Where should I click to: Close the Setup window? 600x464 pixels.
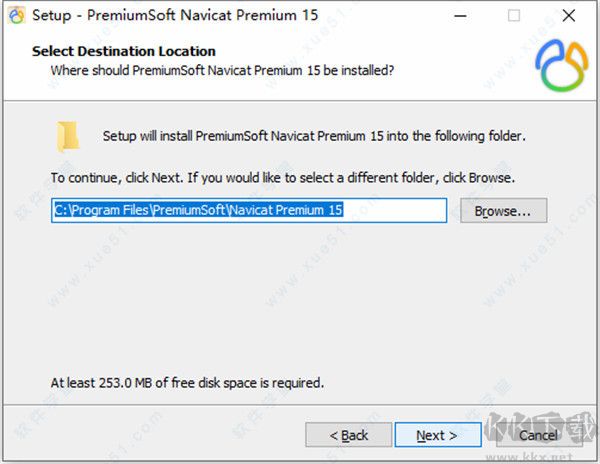click(566, 16)
